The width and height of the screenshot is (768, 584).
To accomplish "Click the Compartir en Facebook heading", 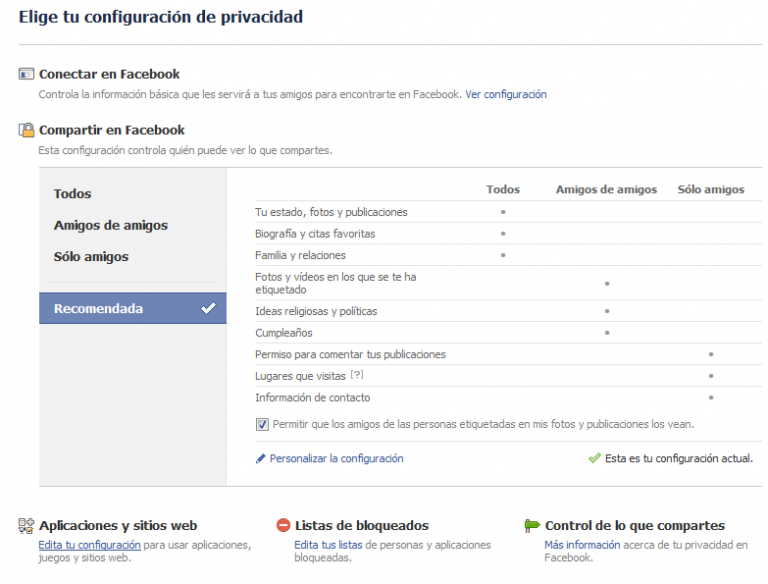I will click(x=112, y=130).
